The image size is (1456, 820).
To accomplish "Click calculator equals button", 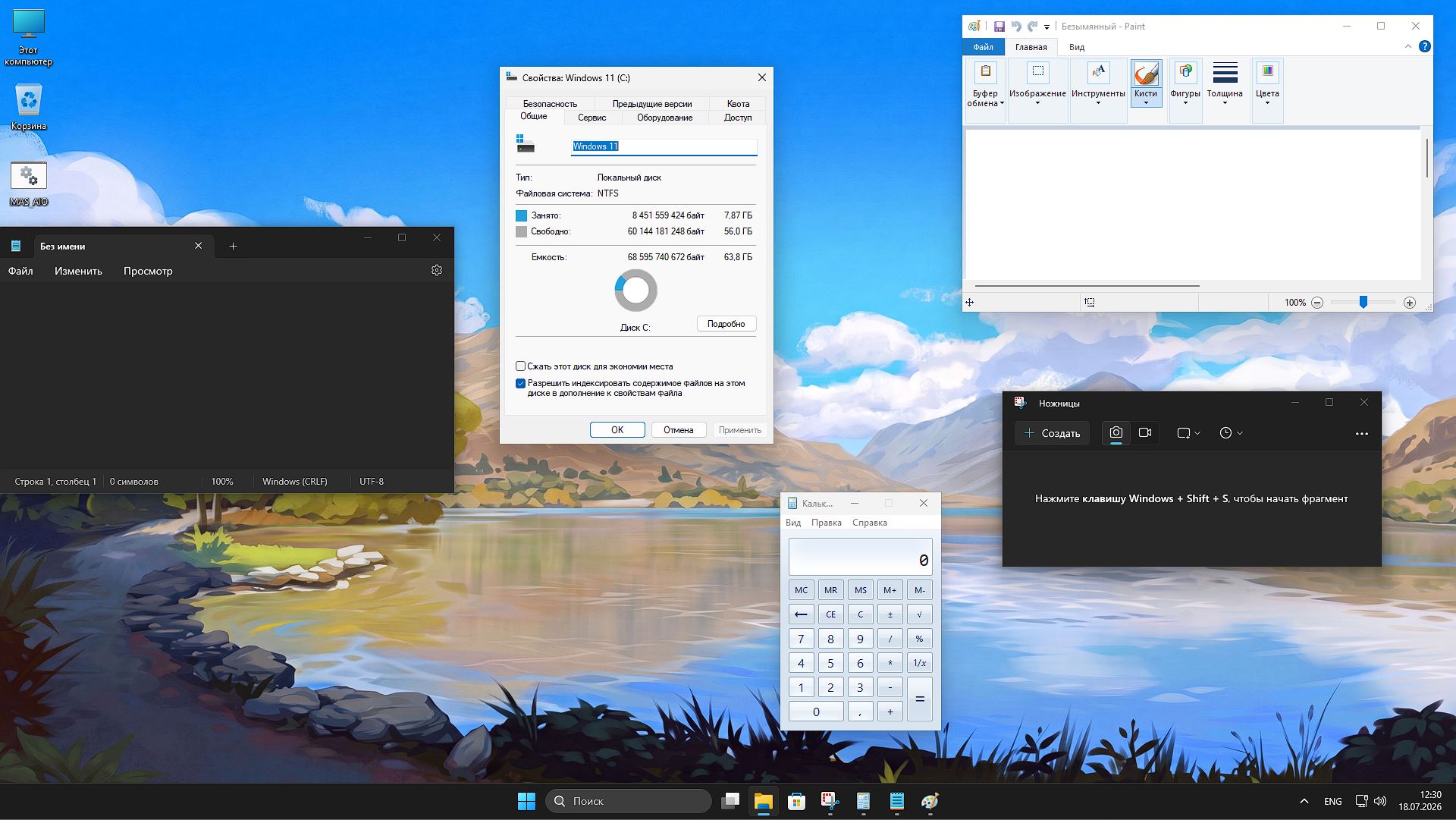I will (x=919, y=699).
